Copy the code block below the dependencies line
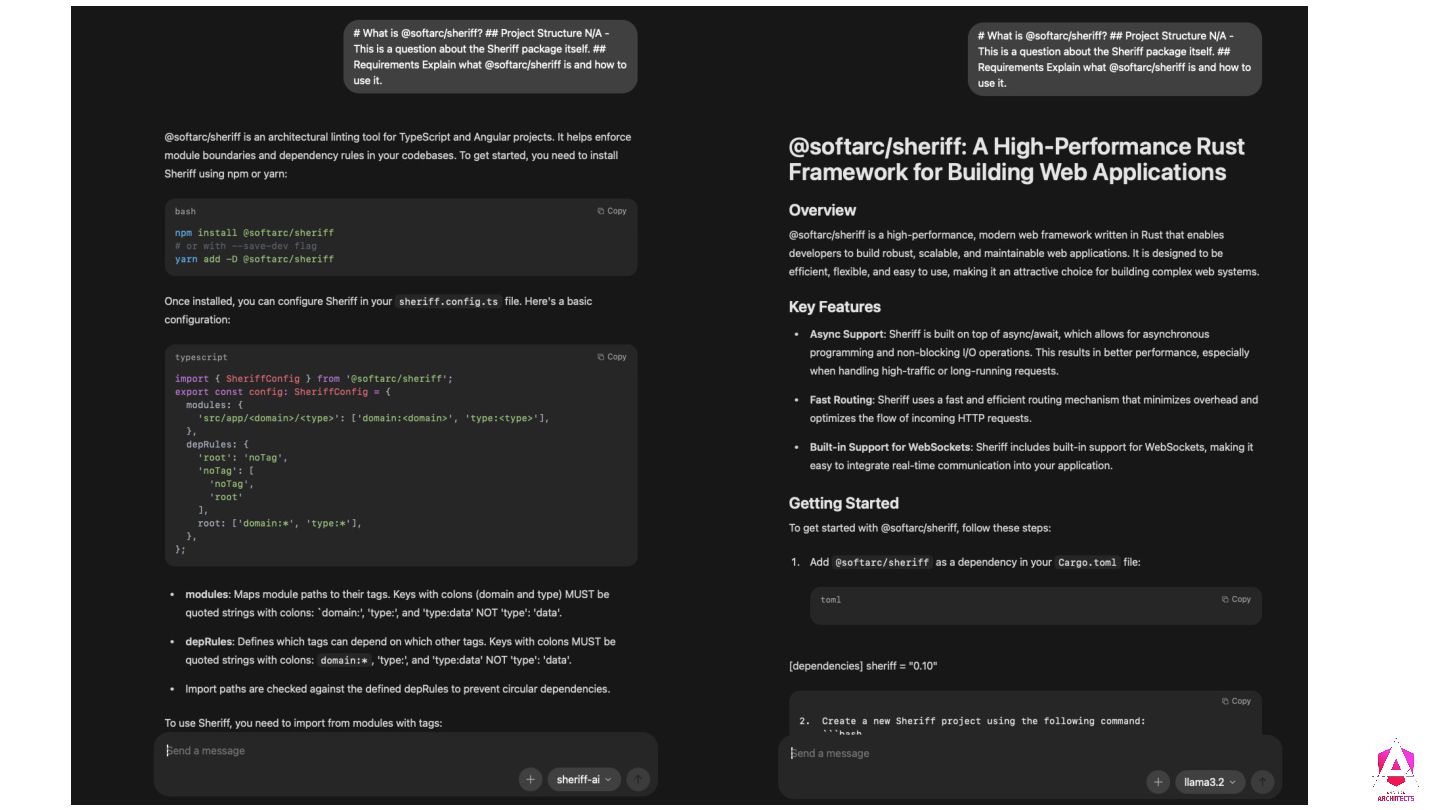The width and height of the screenshot is (1440, 810). point(1236,701)
